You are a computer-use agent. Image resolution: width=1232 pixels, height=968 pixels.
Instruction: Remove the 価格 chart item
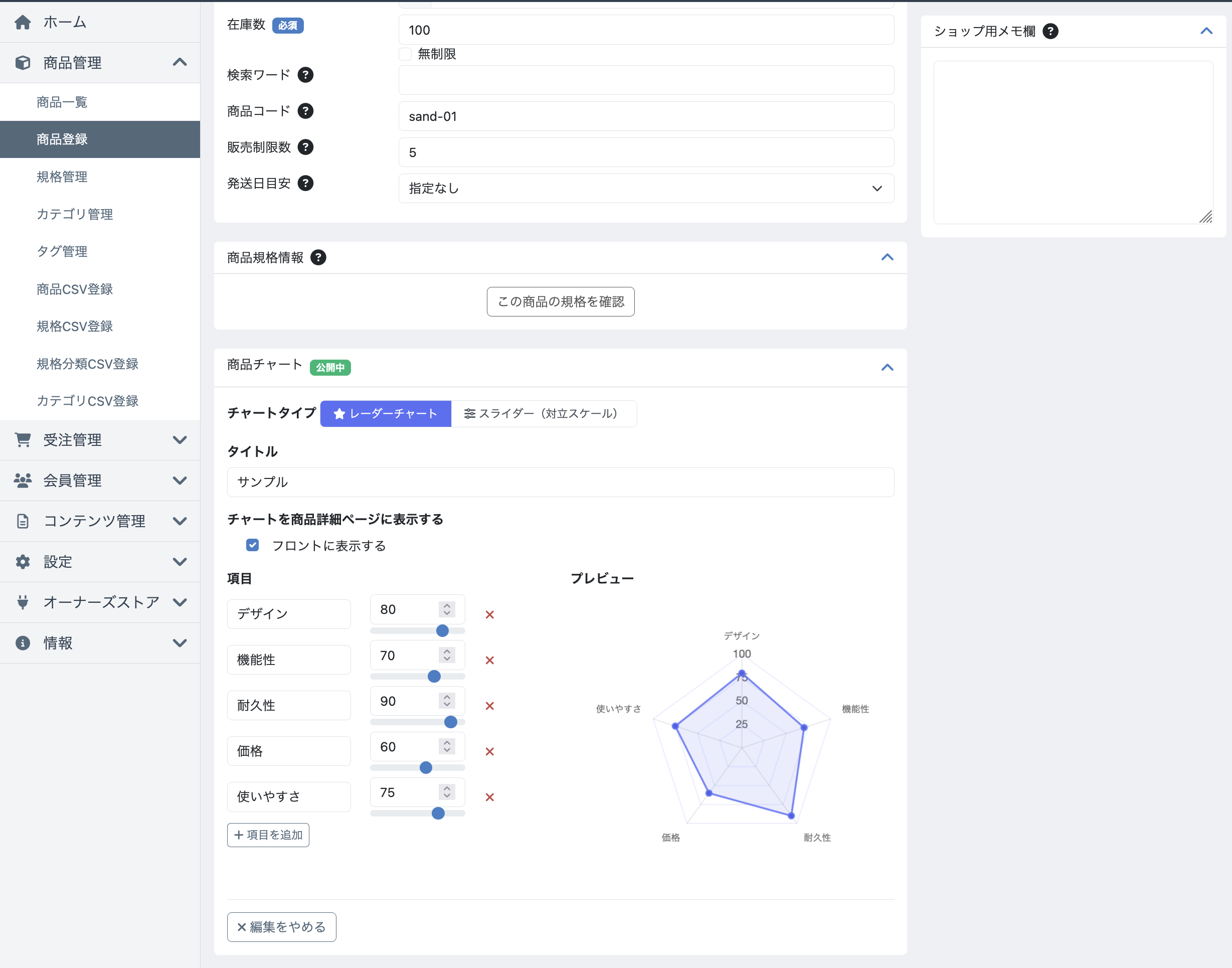490,751
